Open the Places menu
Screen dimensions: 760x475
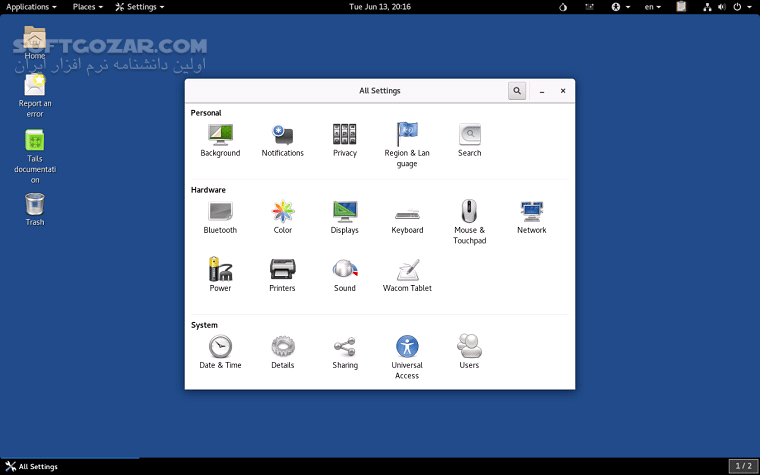(x=88, y=7)
